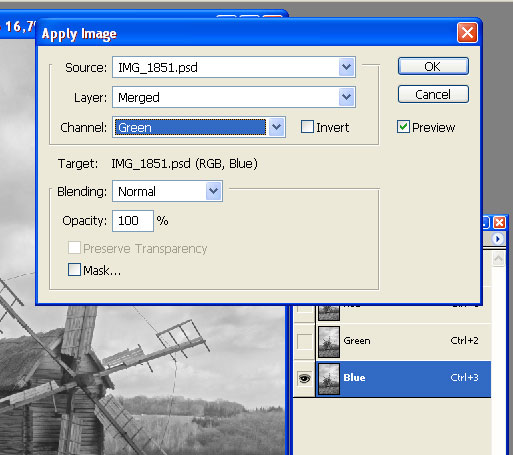Click the Blue channel thumbnail
Screen dimensions: 513x455
329,379
